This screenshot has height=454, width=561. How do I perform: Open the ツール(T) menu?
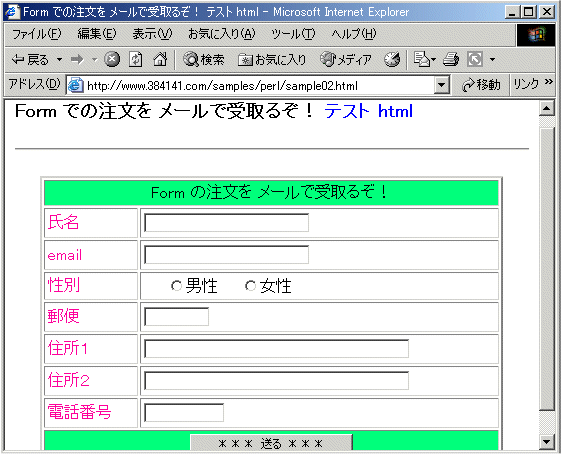pos(293,34)
